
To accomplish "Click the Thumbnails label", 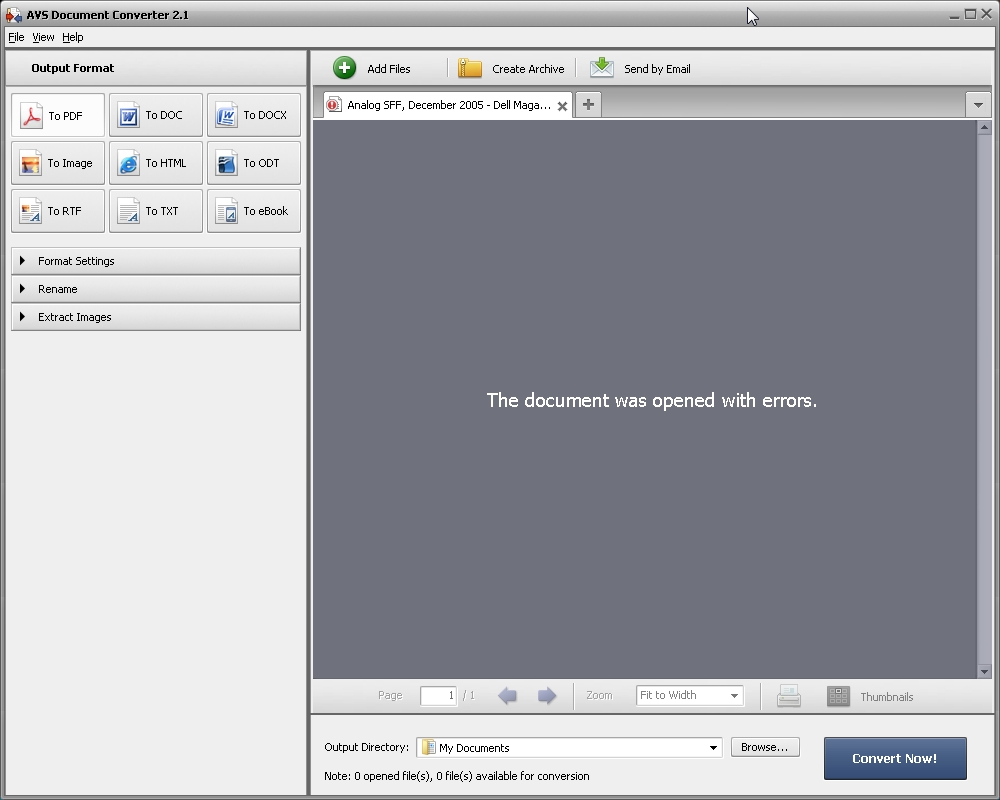I will click(886, 697).
